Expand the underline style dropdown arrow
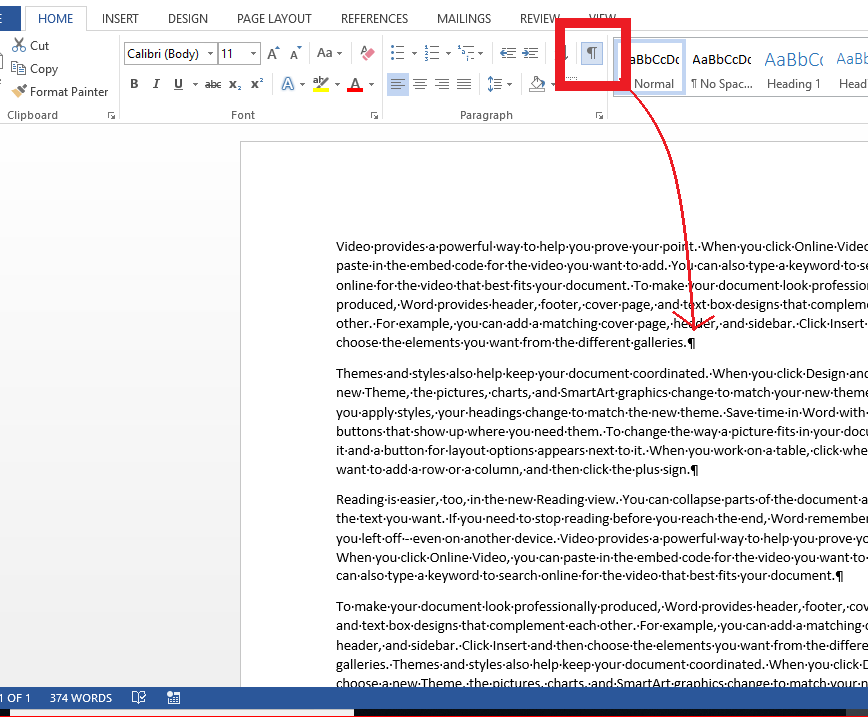 [x=195, y=84]
